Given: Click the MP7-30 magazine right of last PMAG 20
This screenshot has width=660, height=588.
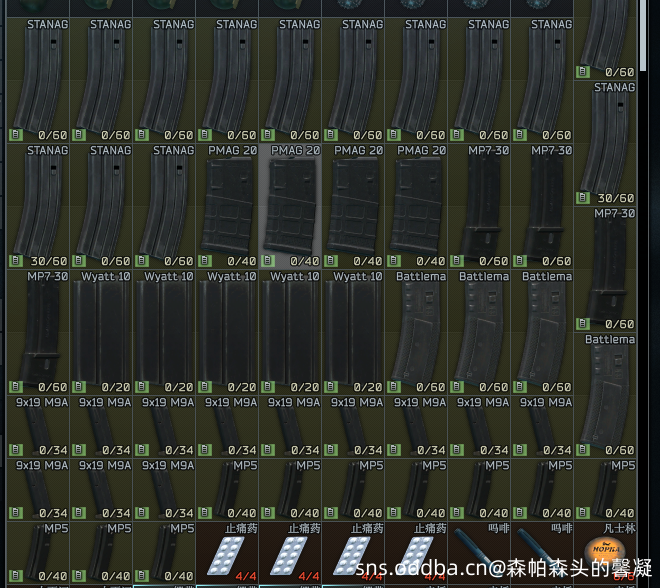Looking at the screenshot, I should [x=479, y=205].
